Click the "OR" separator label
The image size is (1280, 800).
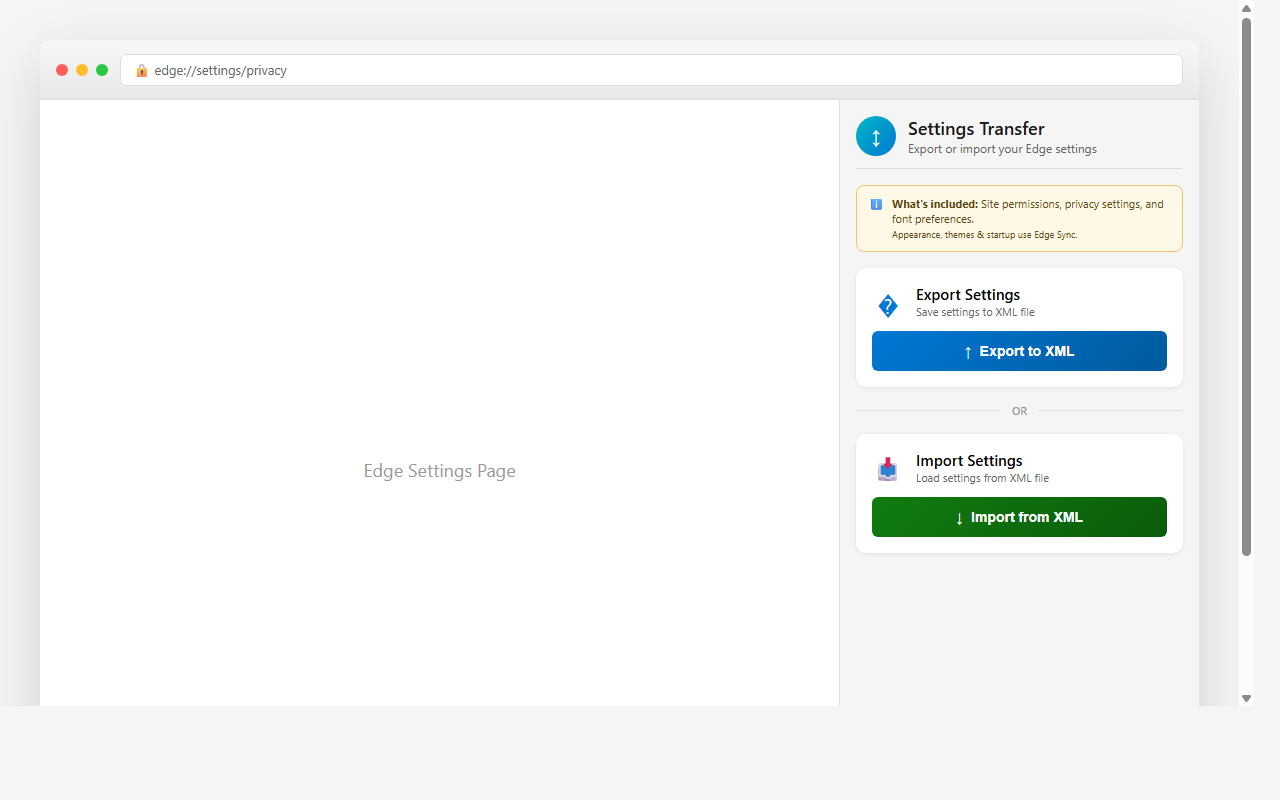(x=1019, y=411)
